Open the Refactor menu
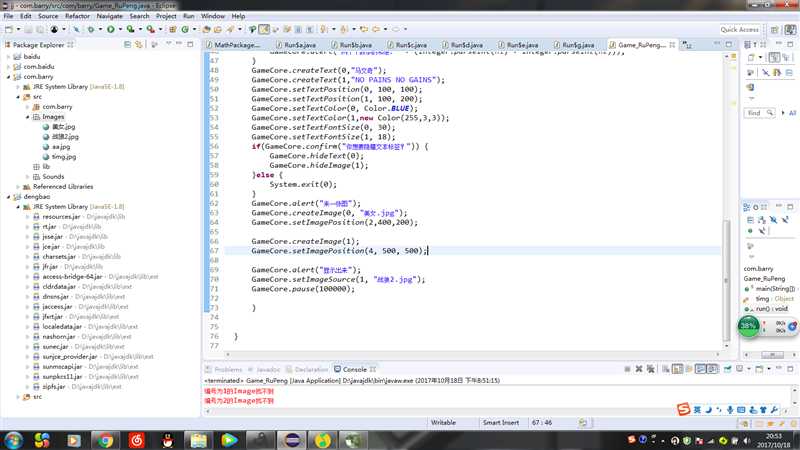 click(77, 16)
